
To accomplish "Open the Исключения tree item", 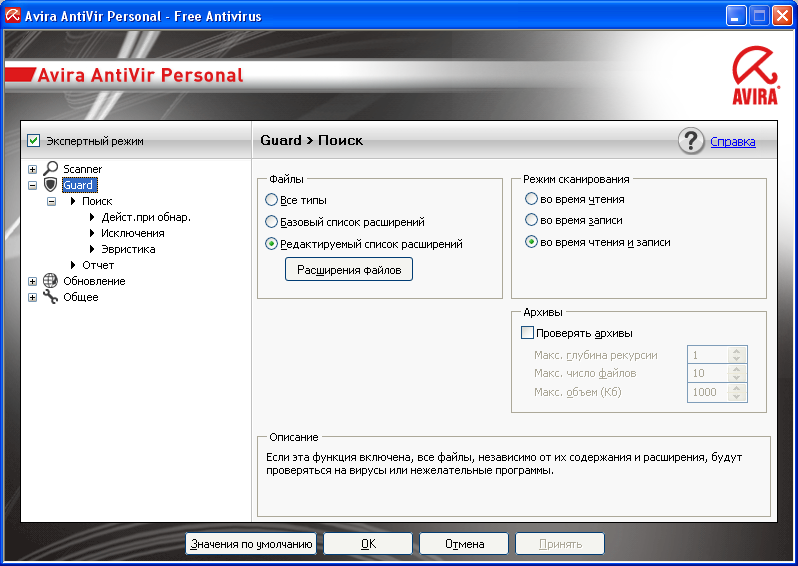I will click(133, 233).
